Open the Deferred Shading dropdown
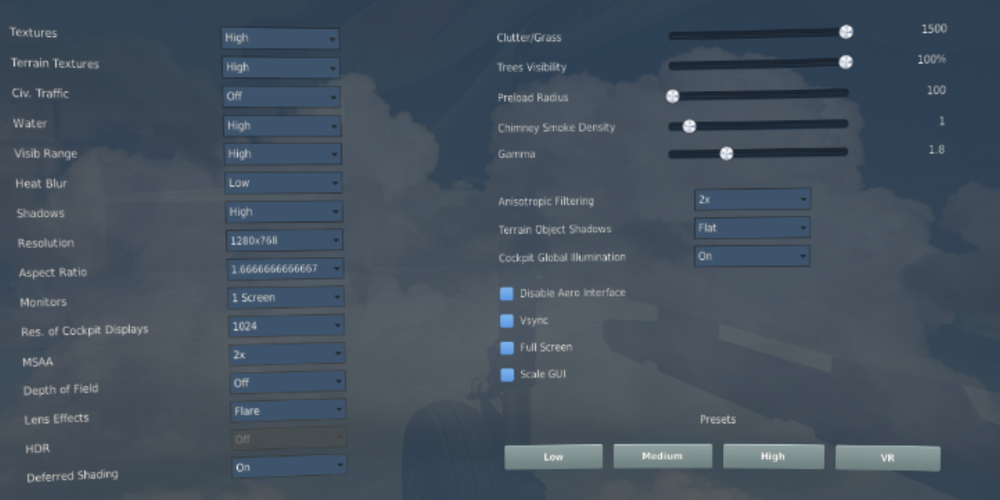This screenshot has width=1000, height=500. pos(289,466)
